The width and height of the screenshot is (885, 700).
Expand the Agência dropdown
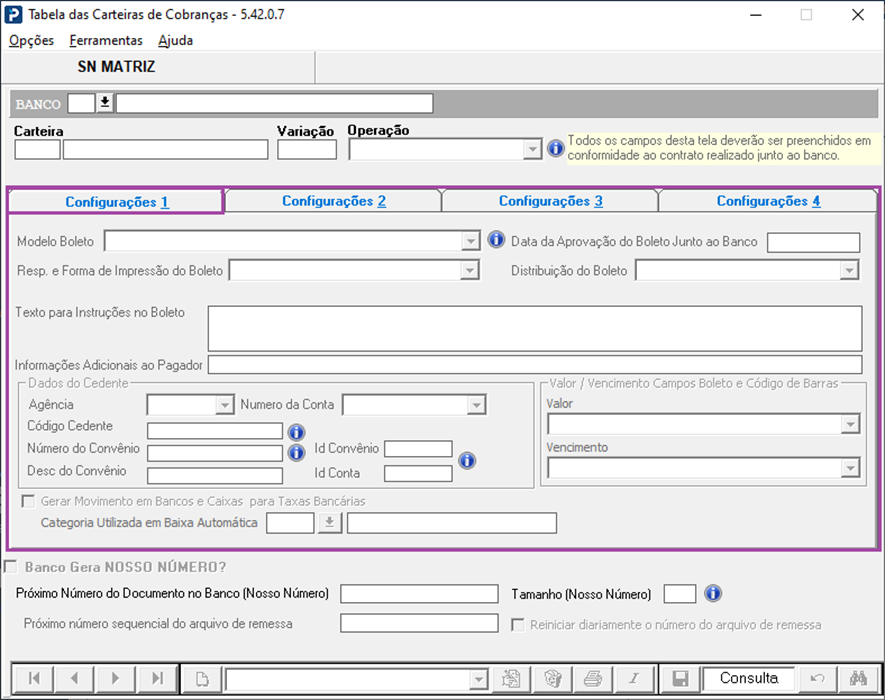[x=225, y=405]
